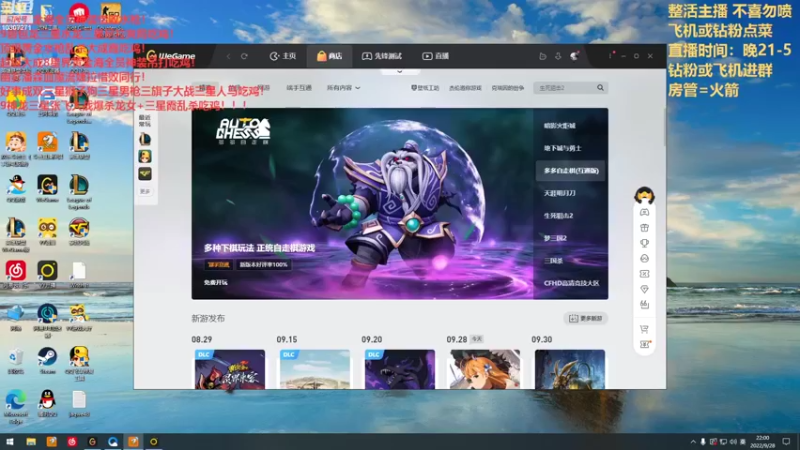
Task: Click the WeGame window scrollbar
Action: coord(664,129)
